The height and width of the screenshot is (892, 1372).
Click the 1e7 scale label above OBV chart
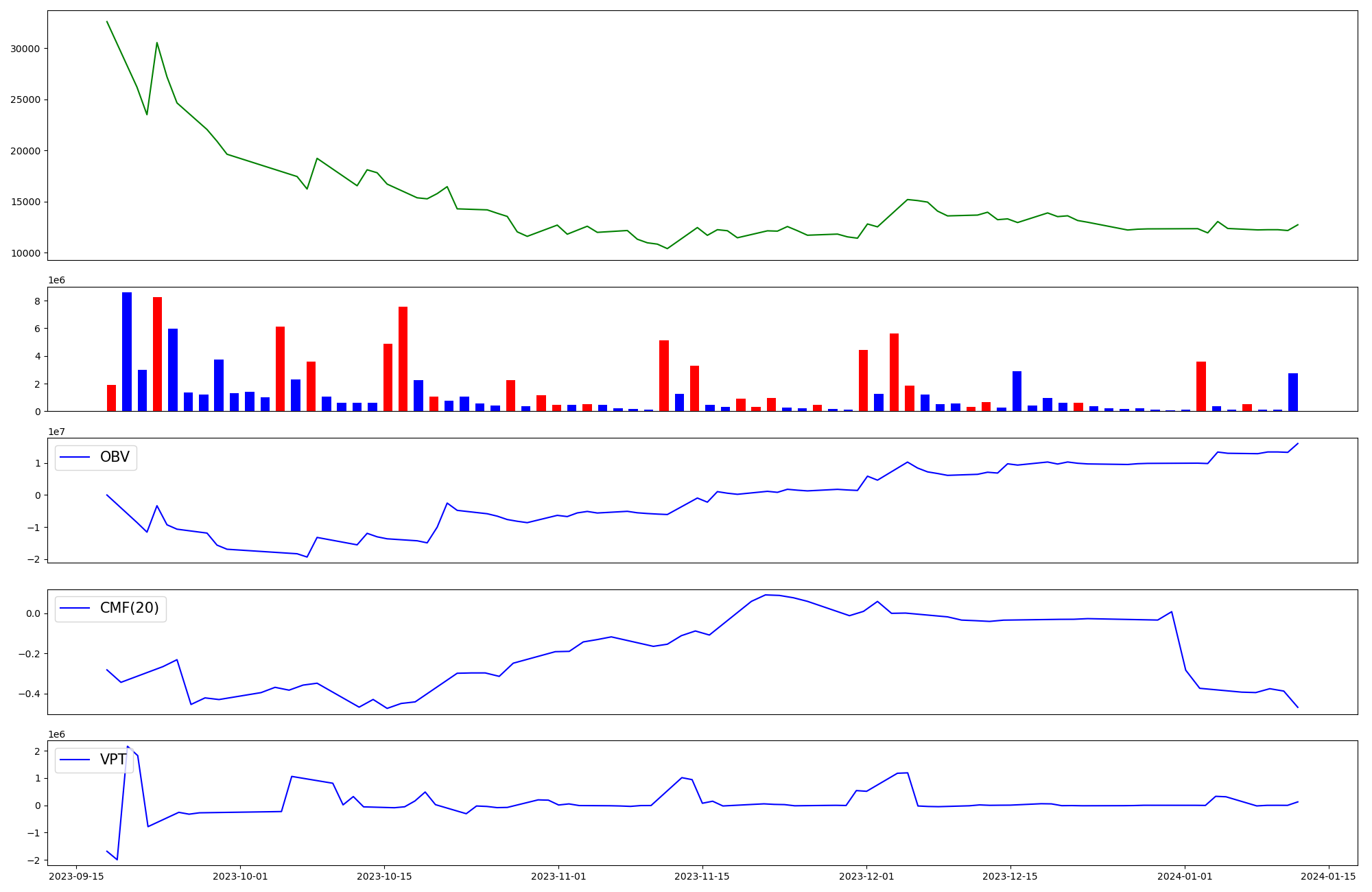coord(56,432)
